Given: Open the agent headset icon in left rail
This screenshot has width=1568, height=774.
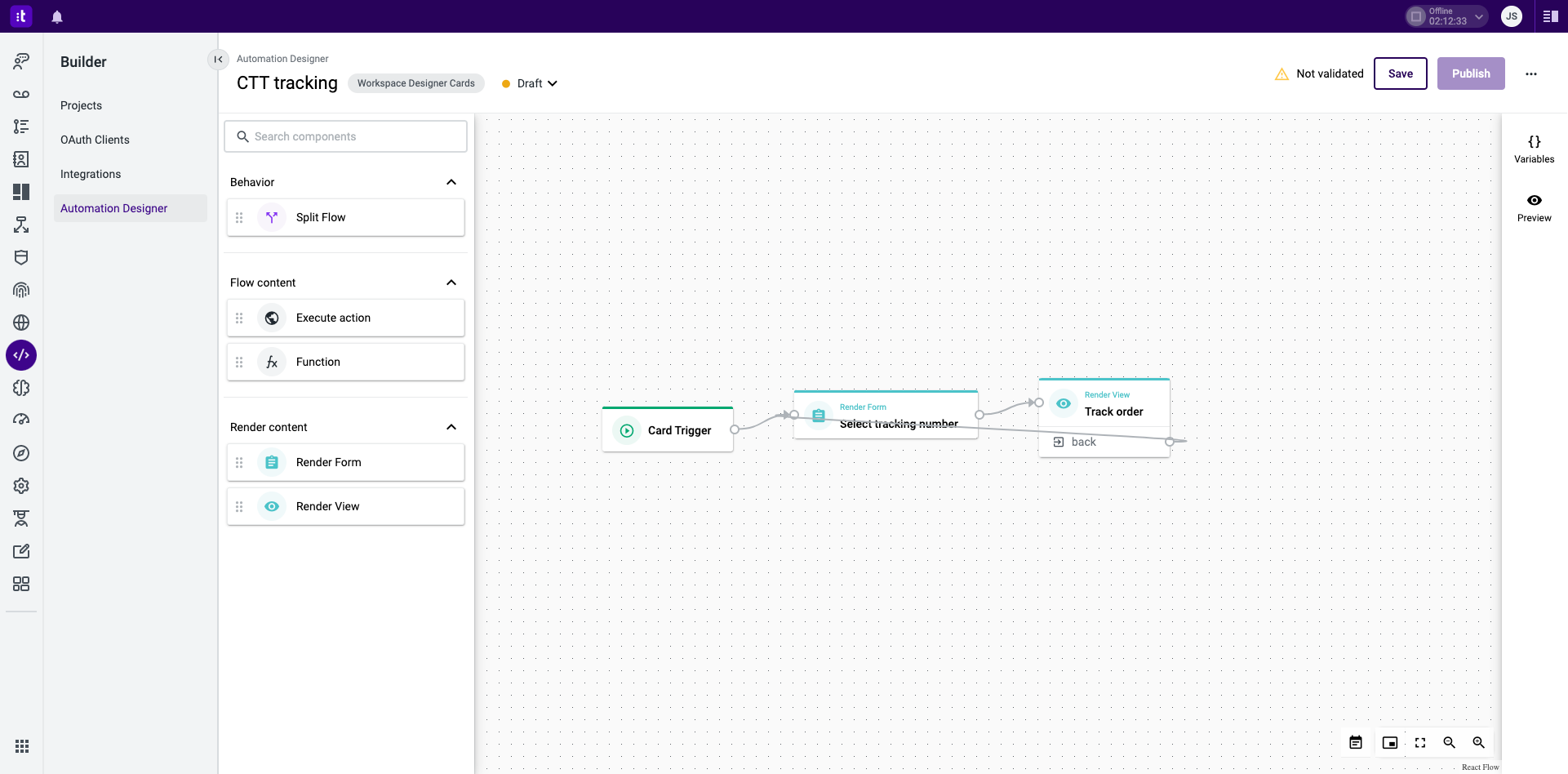Looking at the screenshot, I should click(x=21, y=61).
